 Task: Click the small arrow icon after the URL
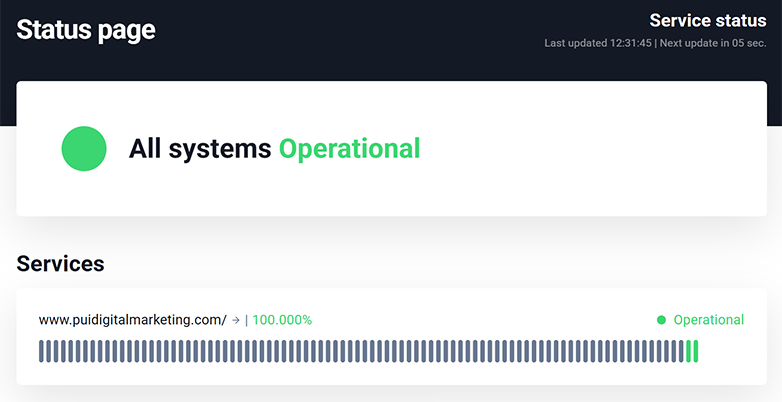coord(236,320)
